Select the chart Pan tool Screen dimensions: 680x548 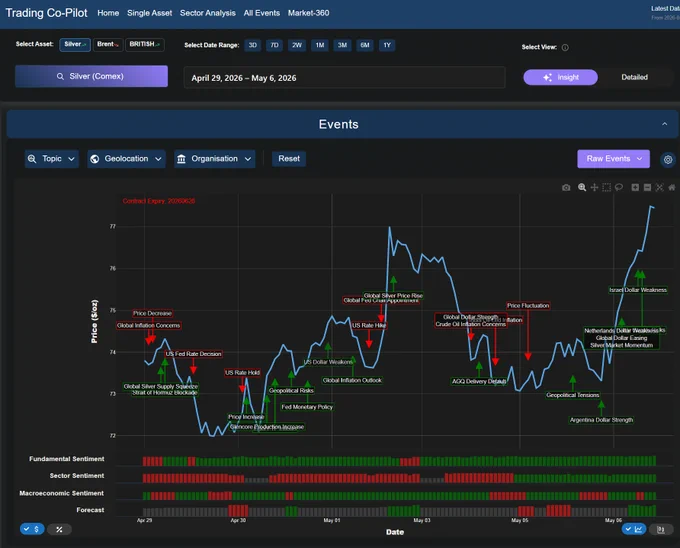coord(594,187)
